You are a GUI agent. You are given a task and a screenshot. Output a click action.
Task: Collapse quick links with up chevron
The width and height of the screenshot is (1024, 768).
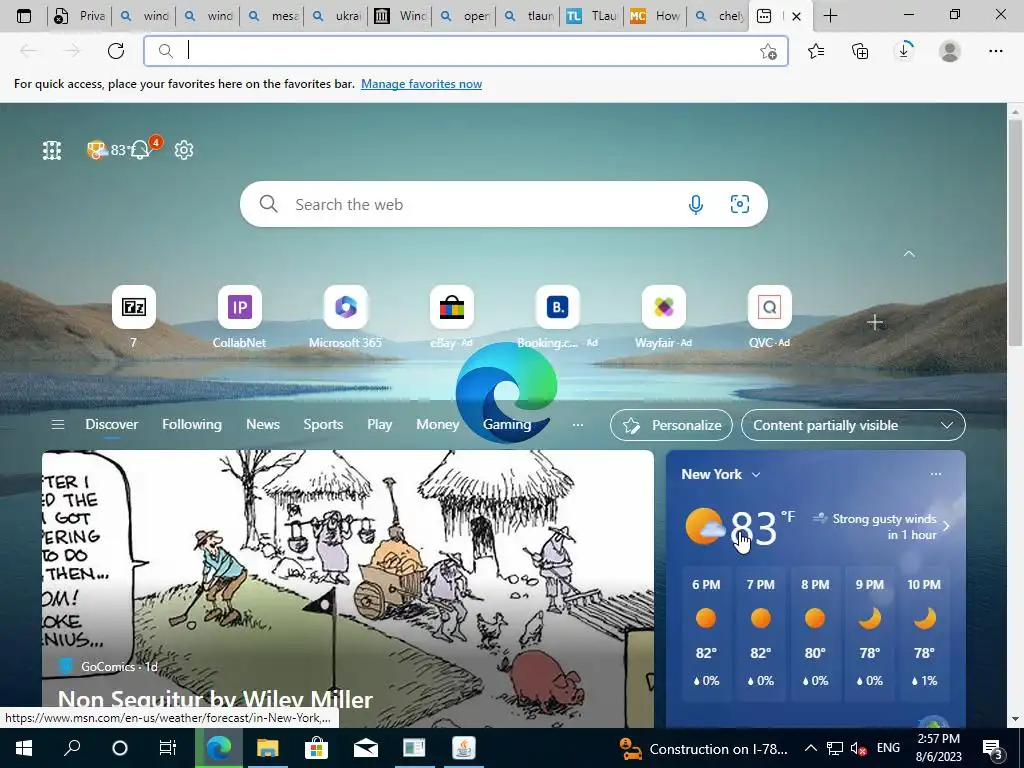pos(909,253)
